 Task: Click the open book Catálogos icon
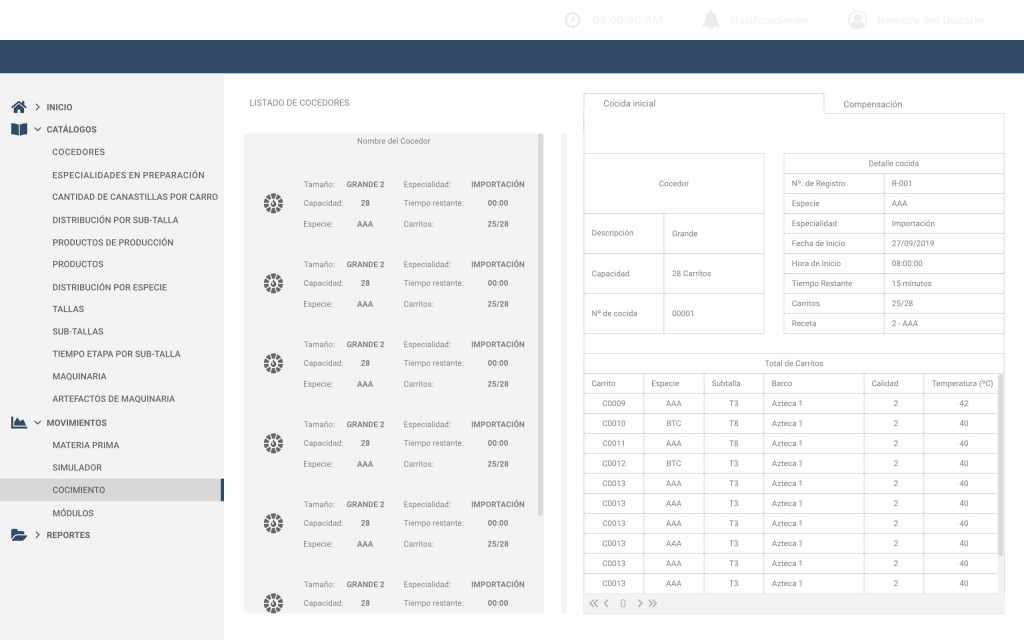18,129
